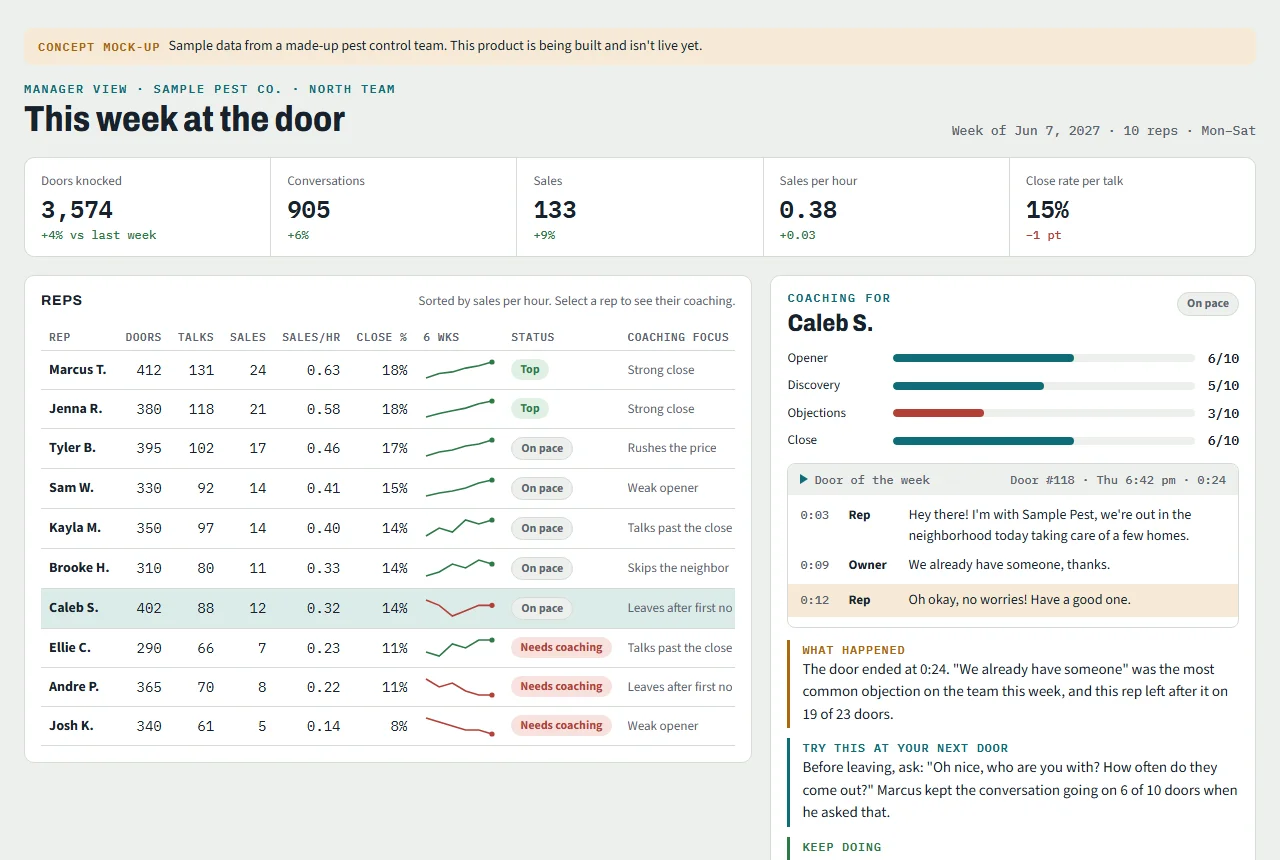This screenshot has width=1280, height=860.
Task: Click the red Objections score bar
Action: [x=1043, y=413]
